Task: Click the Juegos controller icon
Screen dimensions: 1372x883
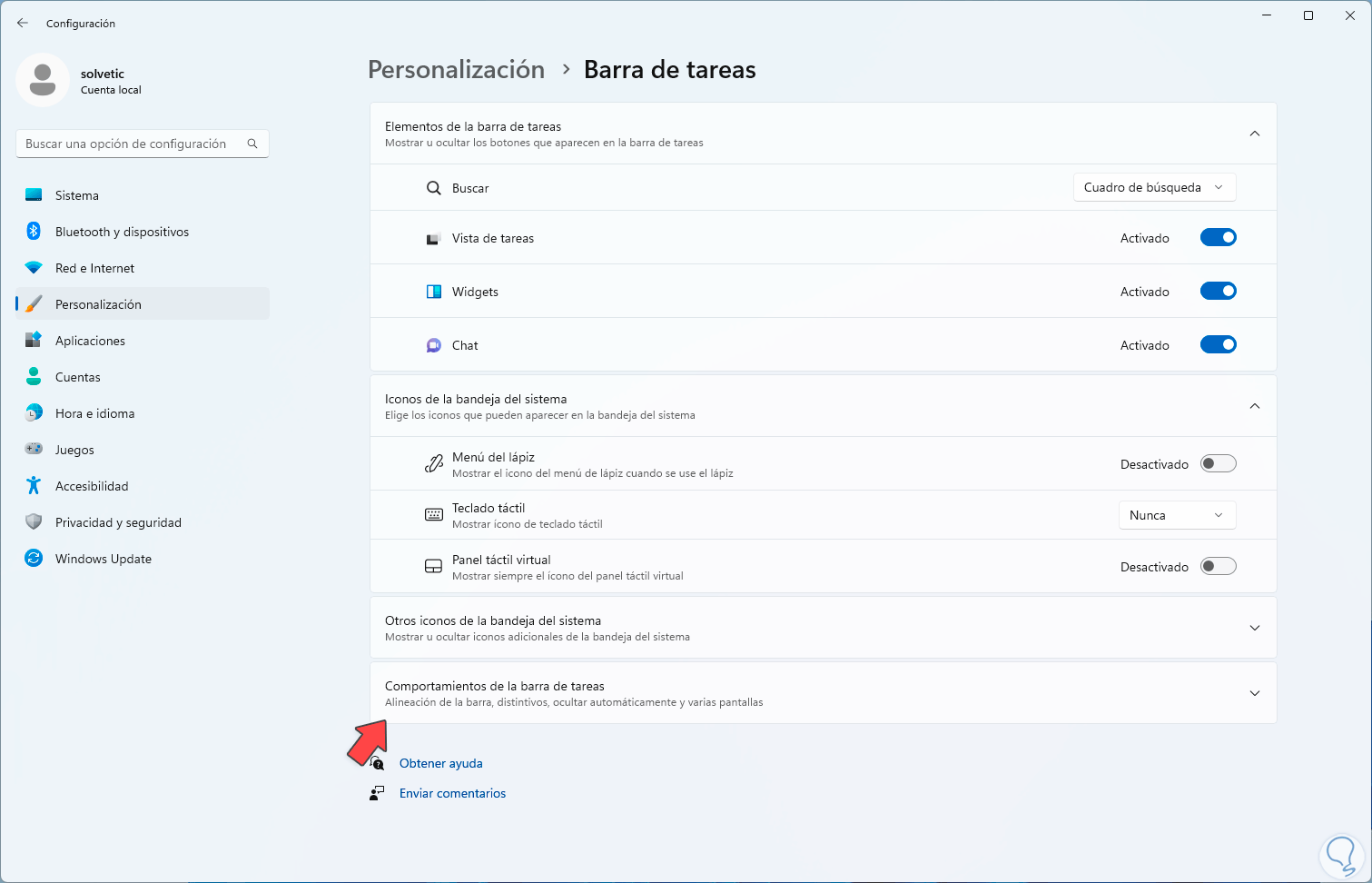Action: (x=34, y=450)
